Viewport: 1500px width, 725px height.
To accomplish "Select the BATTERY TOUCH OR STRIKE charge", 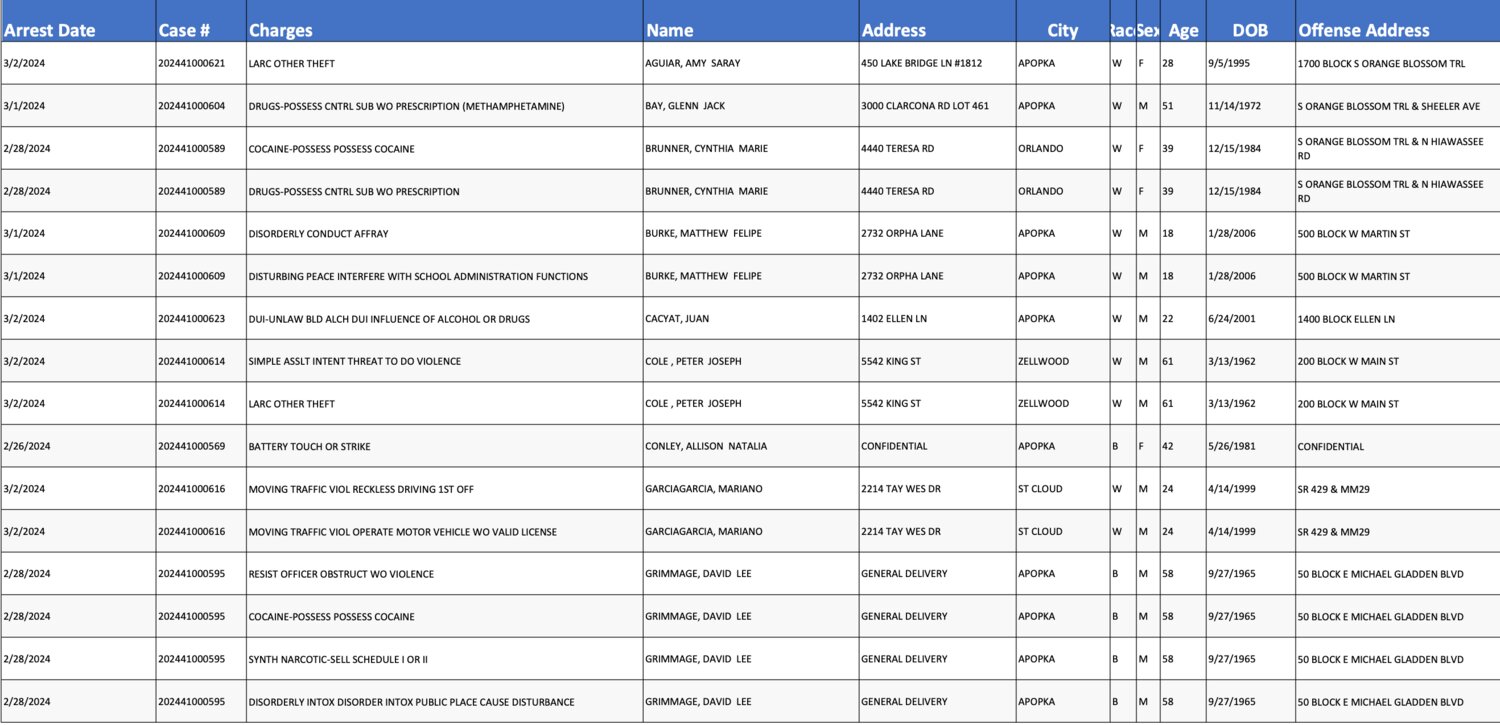I will 309,446.
